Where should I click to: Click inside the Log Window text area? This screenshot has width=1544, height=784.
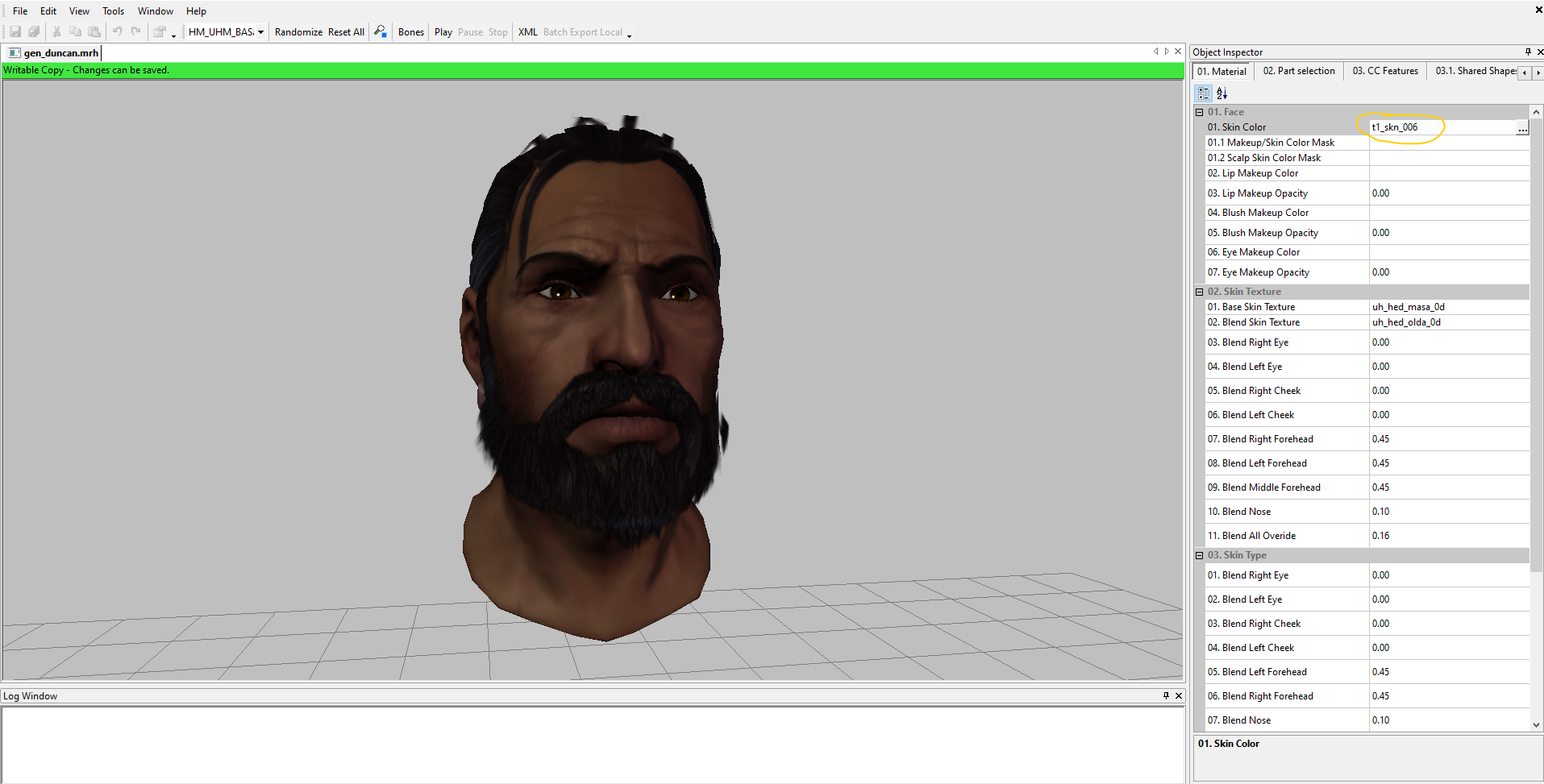(x=593, y=745)
